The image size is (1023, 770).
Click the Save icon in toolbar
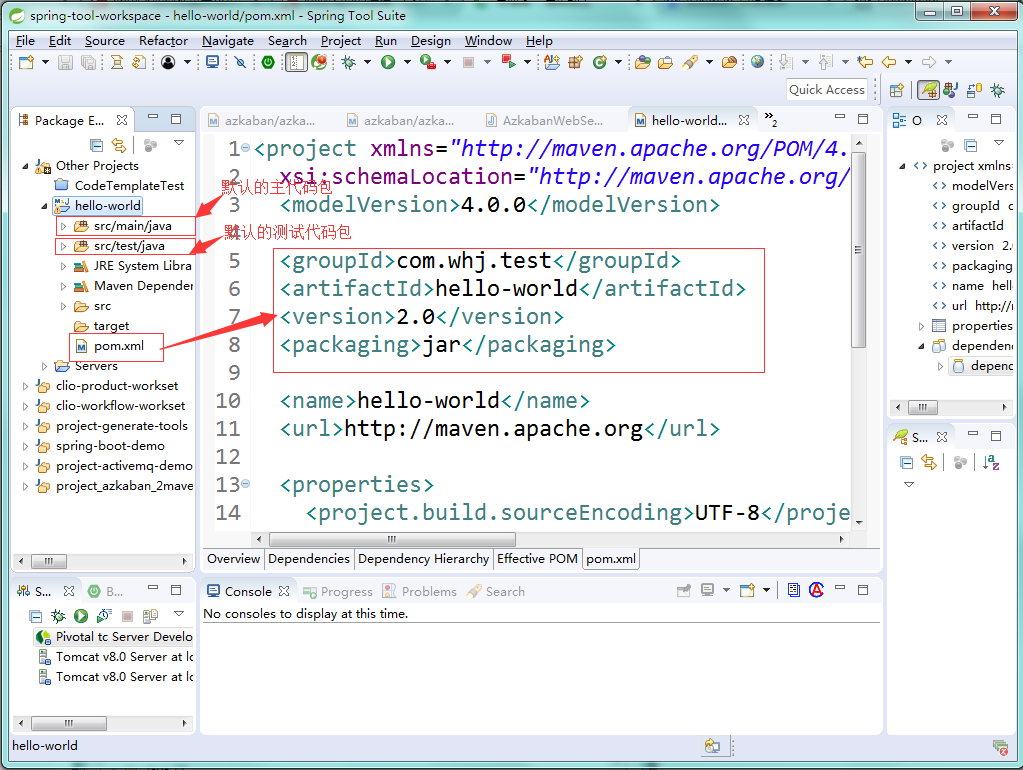(65, 62)
